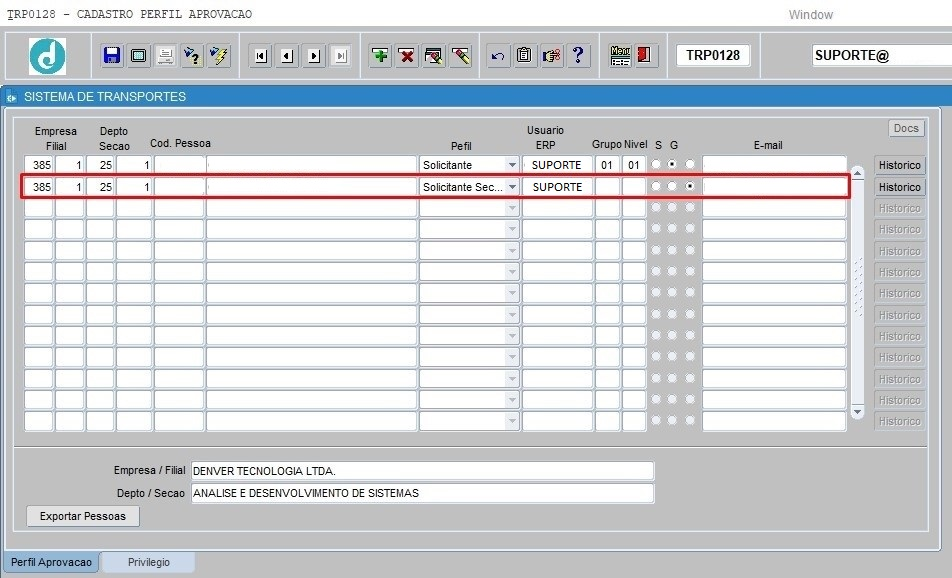Go to first record arrow icon
The height and width of the screenshot is (578, 952).
pyautogui.click(x=261, y=56)
